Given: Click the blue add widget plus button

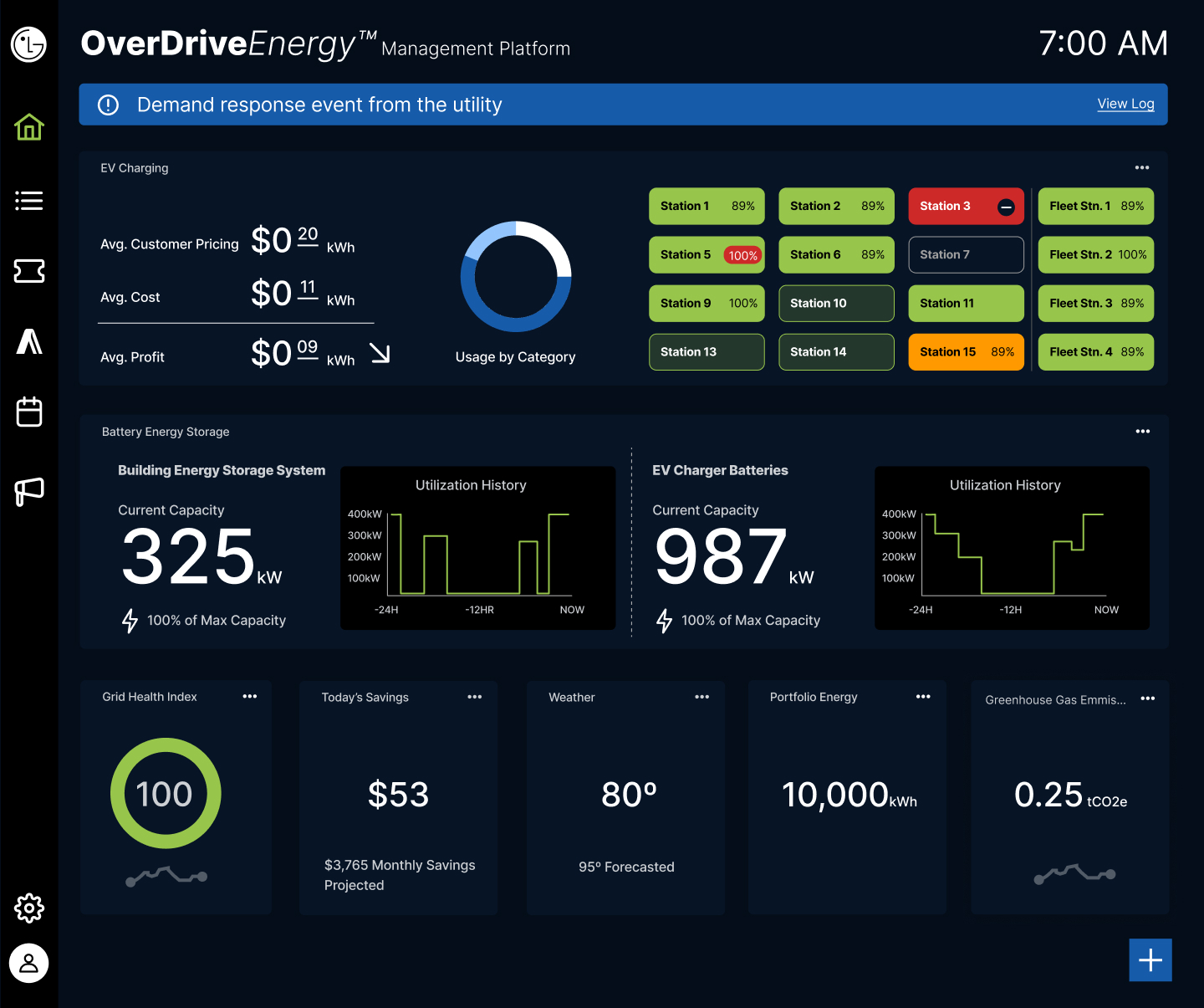Looking at the screenshot, I should [1150, 959].
